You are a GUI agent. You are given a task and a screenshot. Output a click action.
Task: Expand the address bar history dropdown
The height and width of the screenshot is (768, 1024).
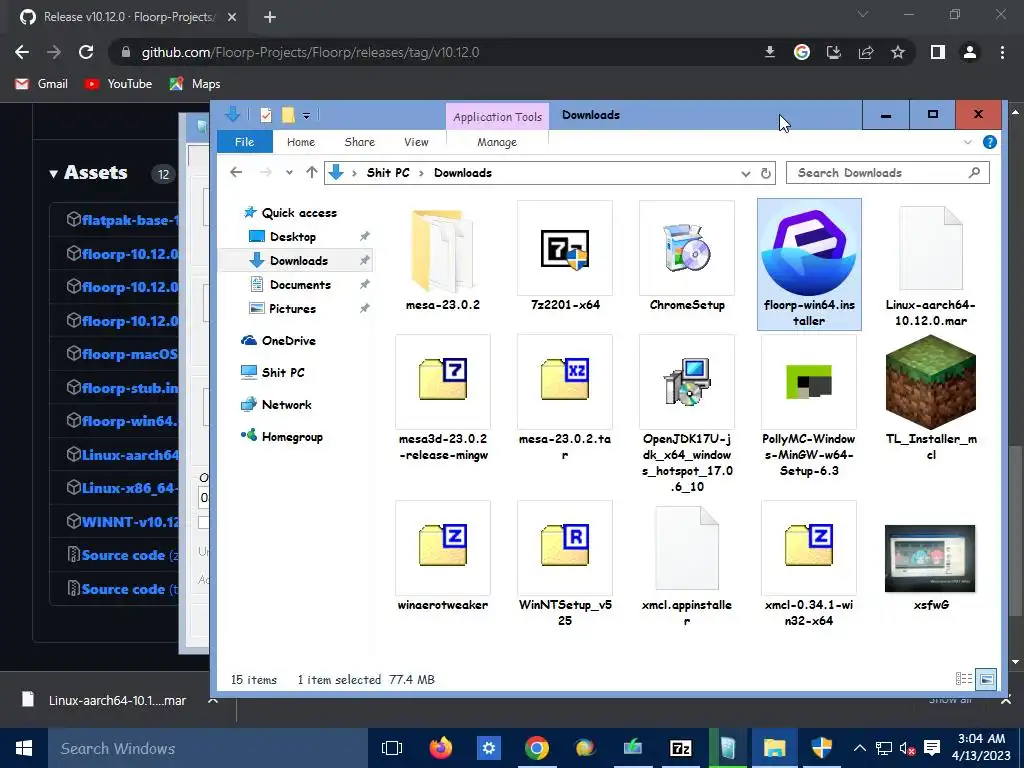(x=746, y=173)
